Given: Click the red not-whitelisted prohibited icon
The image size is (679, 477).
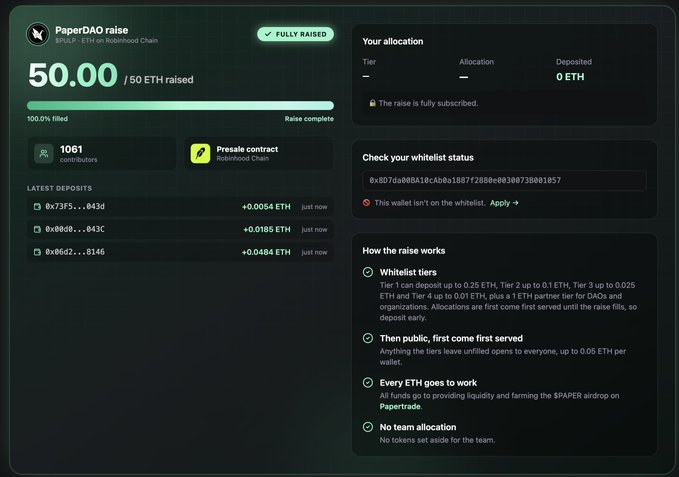Looking at the screenshot, I should click(366, 203).
